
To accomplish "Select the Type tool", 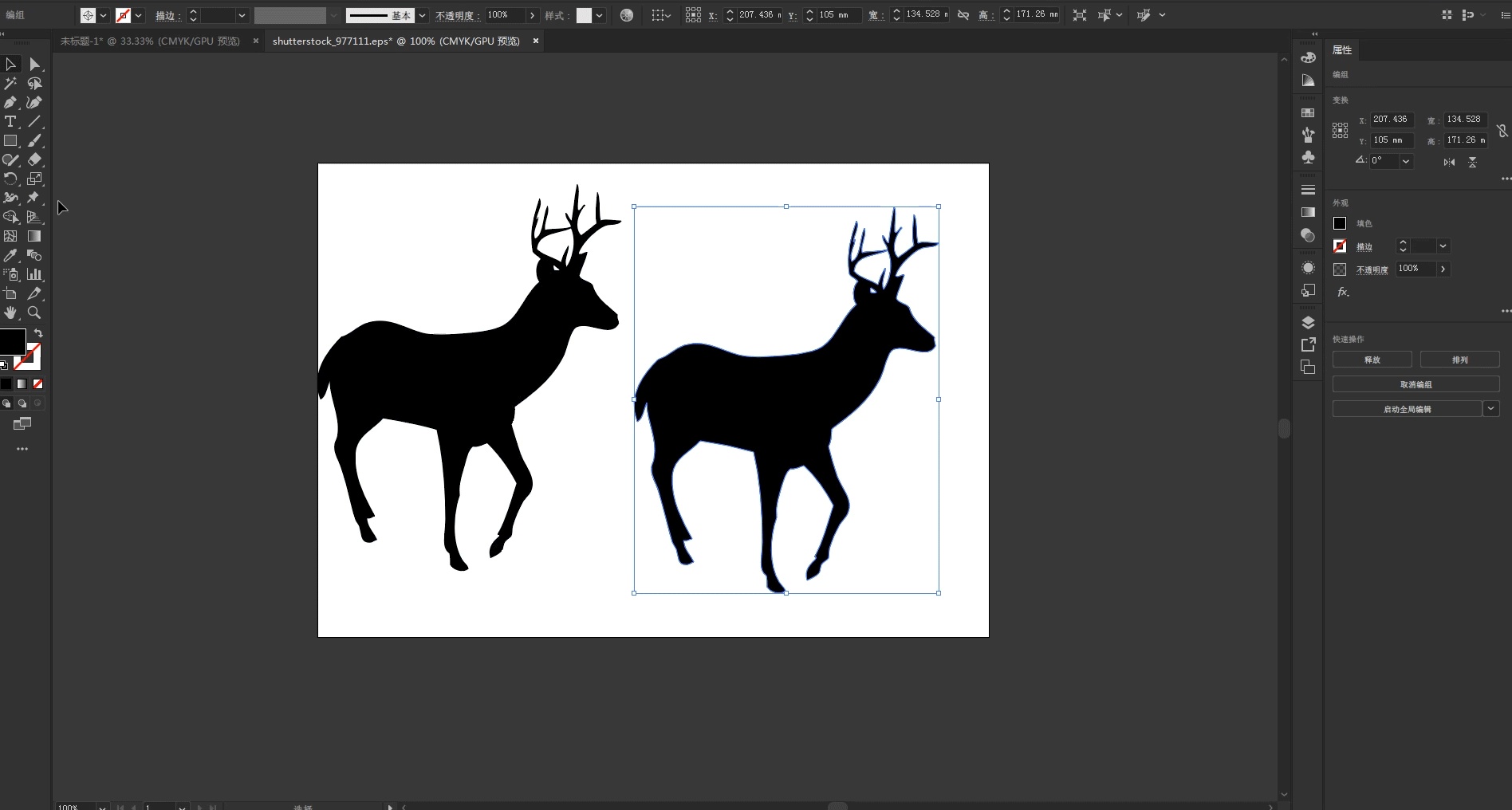I will pos(10,121).
